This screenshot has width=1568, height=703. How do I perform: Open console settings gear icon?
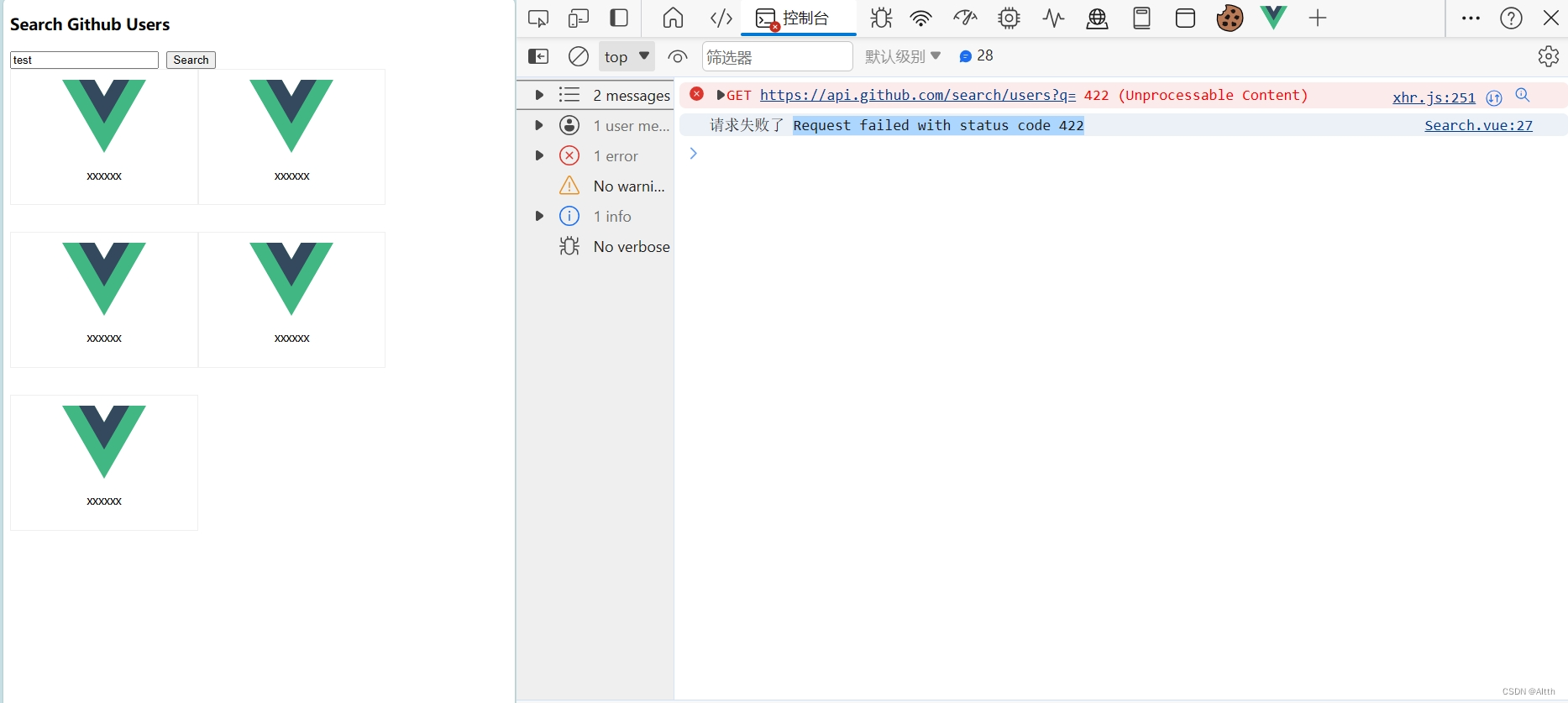coord(1548,56)
